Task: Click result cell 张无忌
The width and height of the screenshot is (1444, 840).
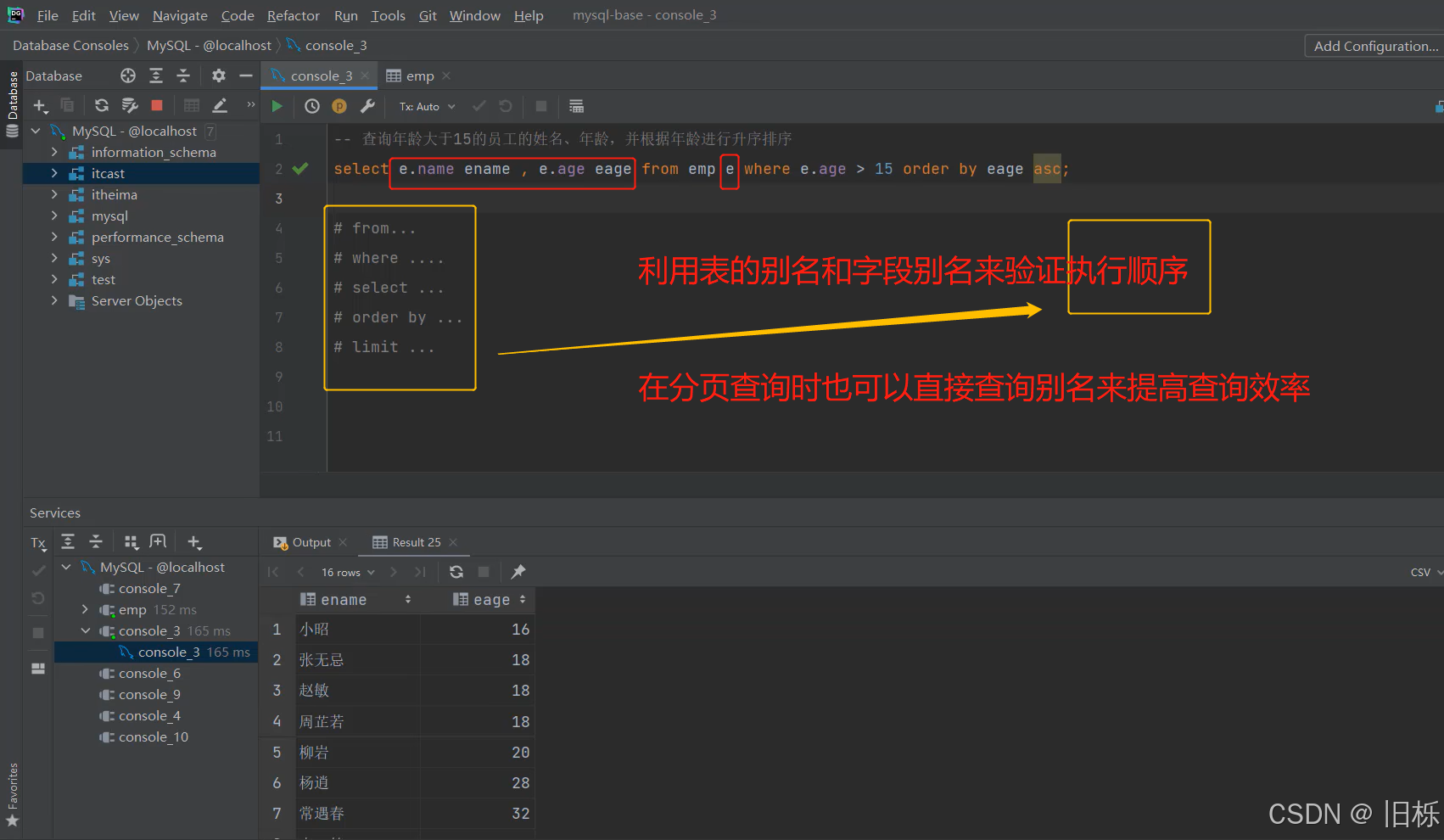Action: [x=357, y=659]
